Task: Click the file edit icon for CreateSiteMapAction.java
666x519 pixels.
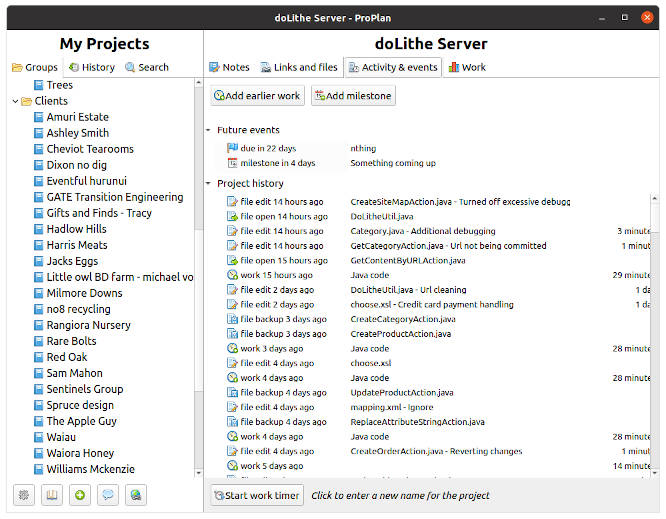Action: (x=232, y=201)
